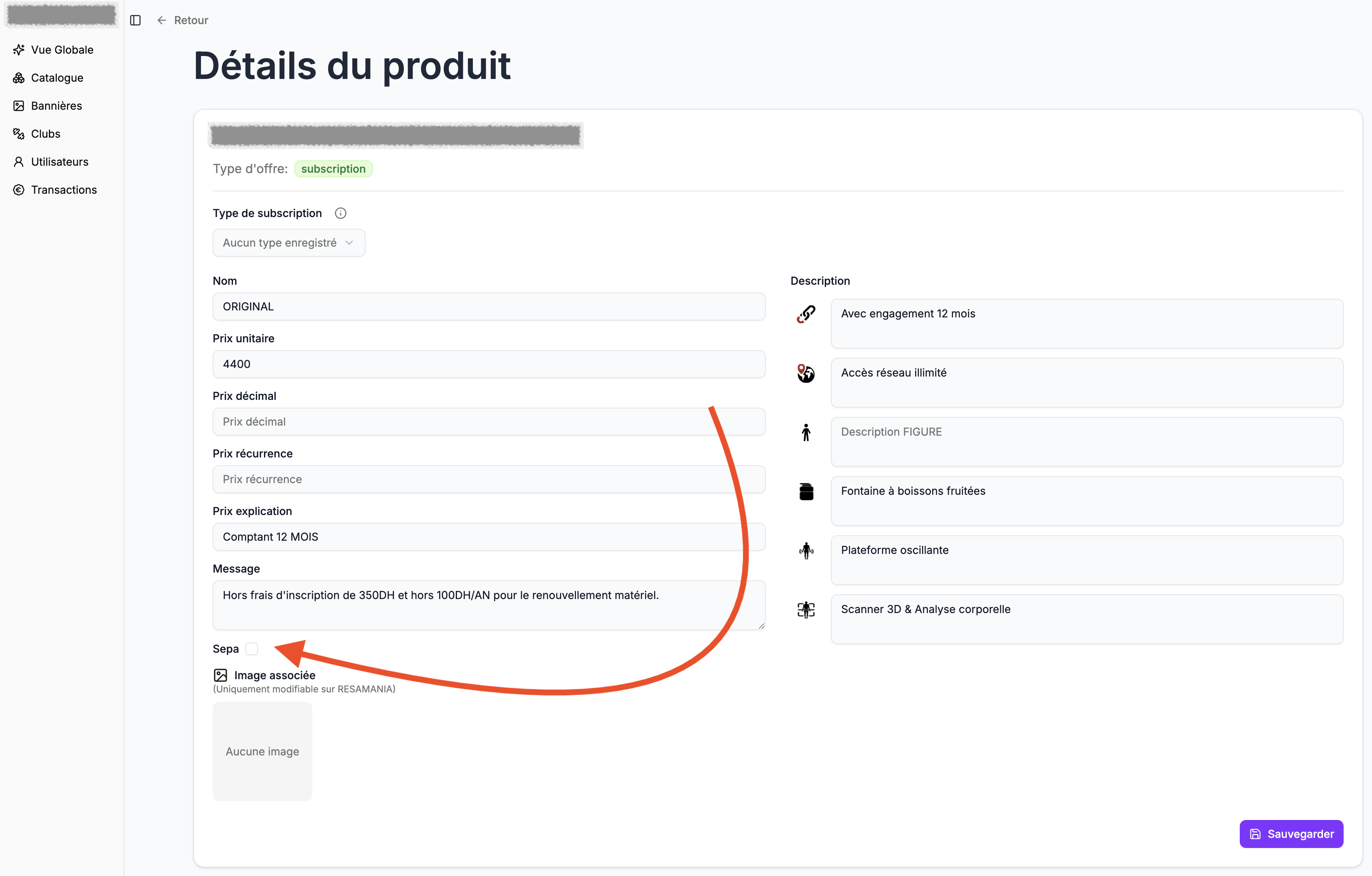Click the 3D body scanner icon

[x=806, y=610]
